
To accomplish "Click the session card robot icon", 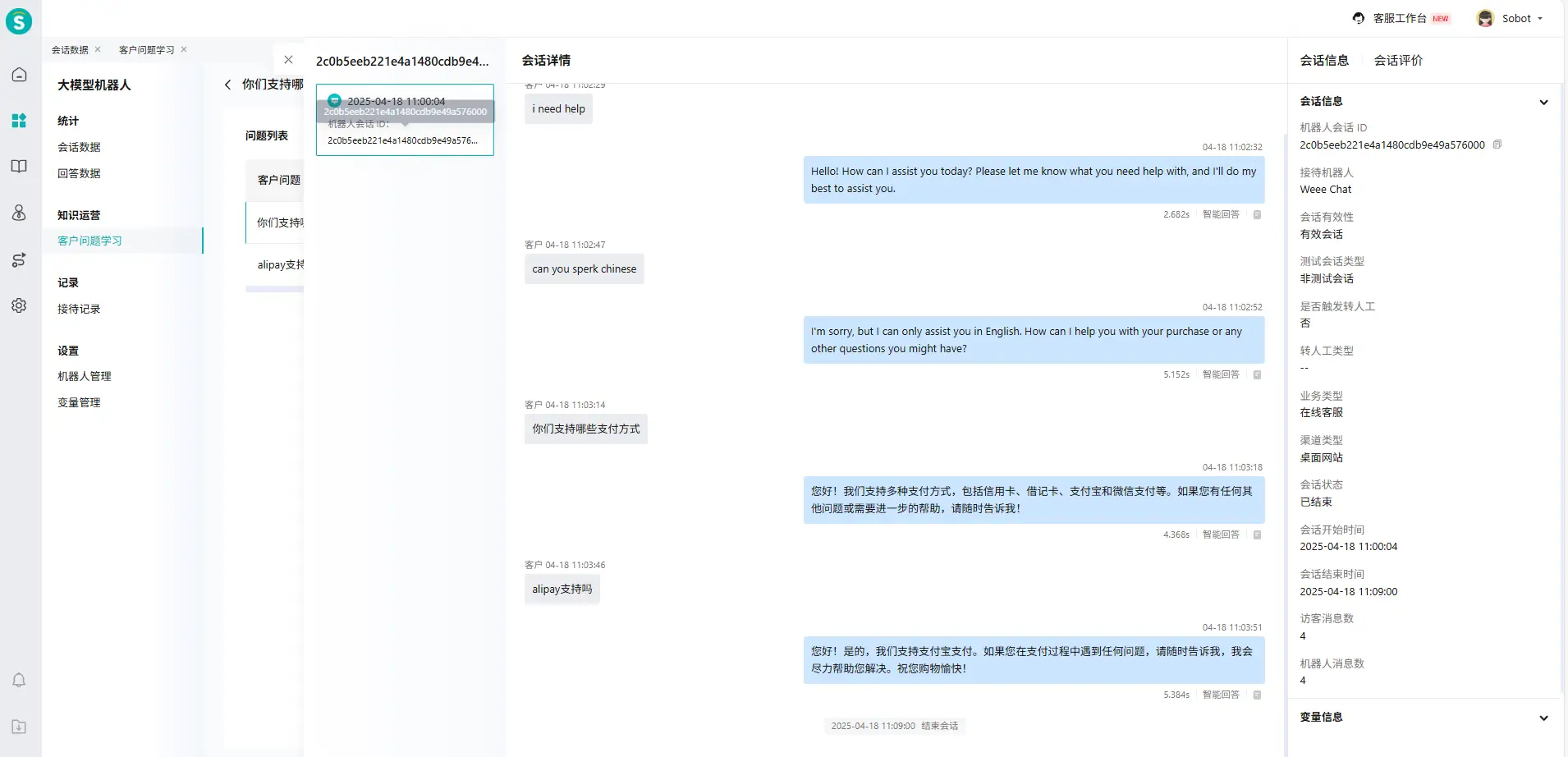I will (x=334, y=100).
